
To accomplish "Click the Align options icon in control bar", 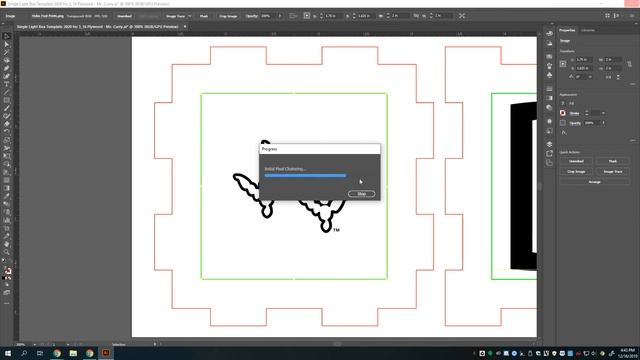I will 293,16.
